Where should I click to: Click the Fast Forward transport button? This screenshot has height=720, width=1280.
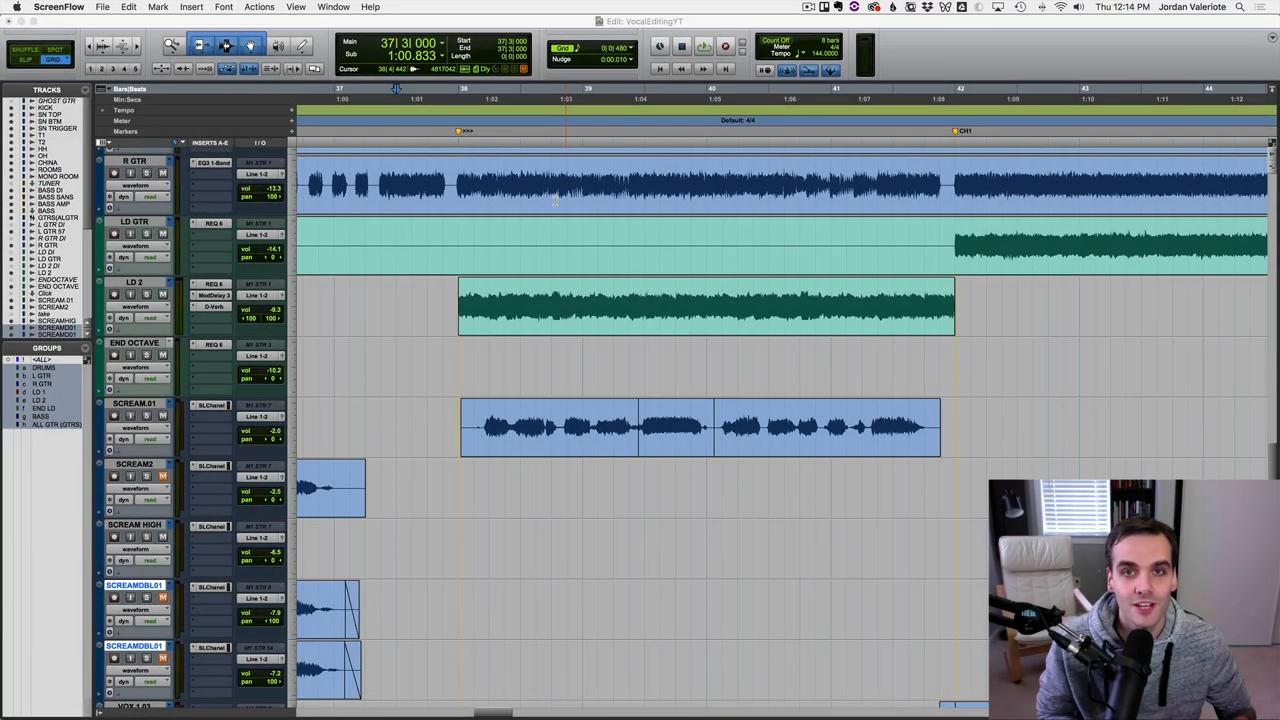coord(704,69)
